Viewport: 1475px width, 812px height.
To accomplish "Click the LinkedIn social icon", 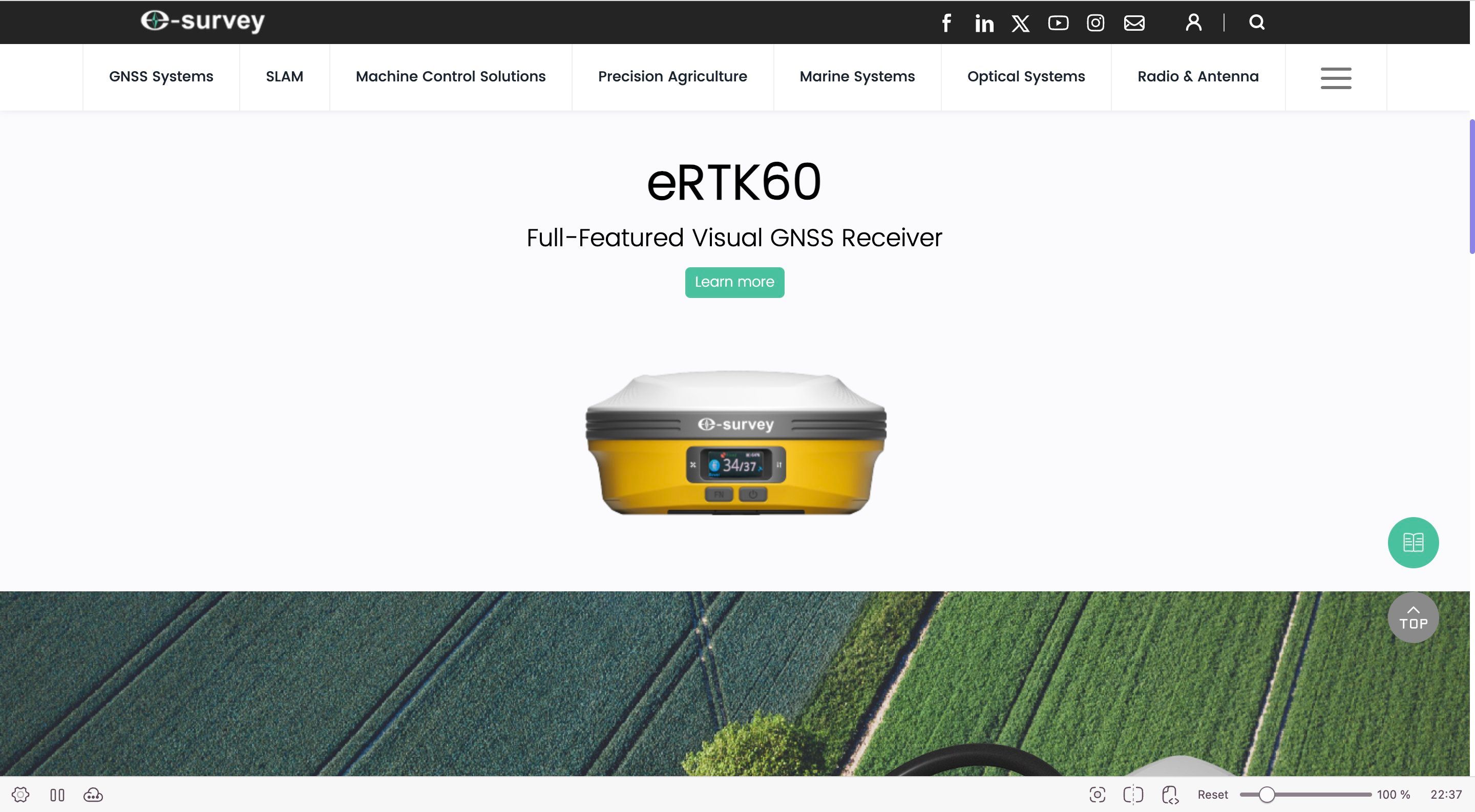I will click(x=984, y=23).
